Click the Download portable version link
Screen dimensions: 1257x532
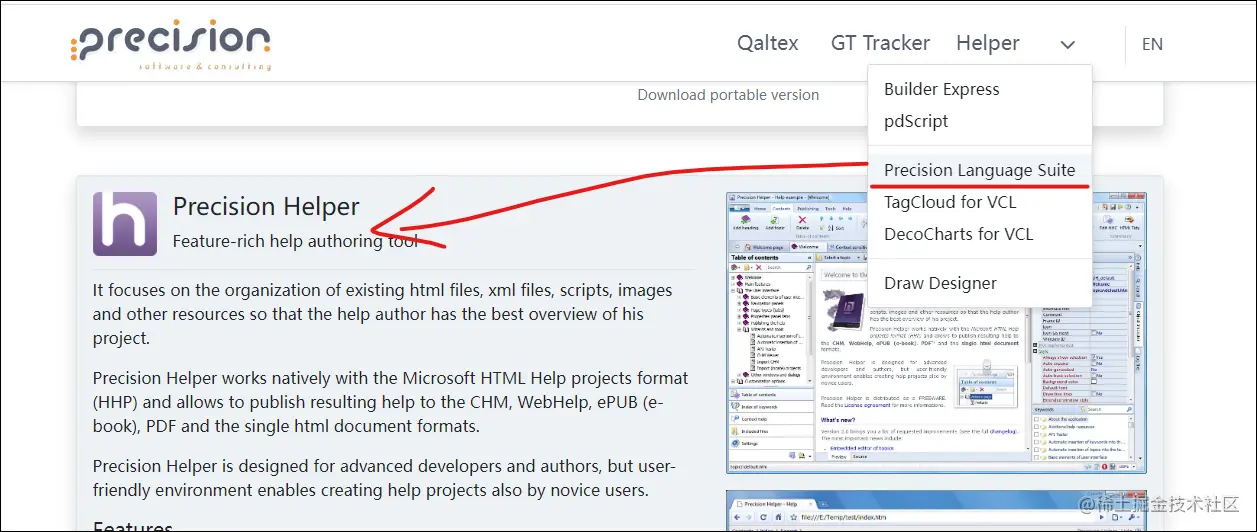(x=728, y=95)
